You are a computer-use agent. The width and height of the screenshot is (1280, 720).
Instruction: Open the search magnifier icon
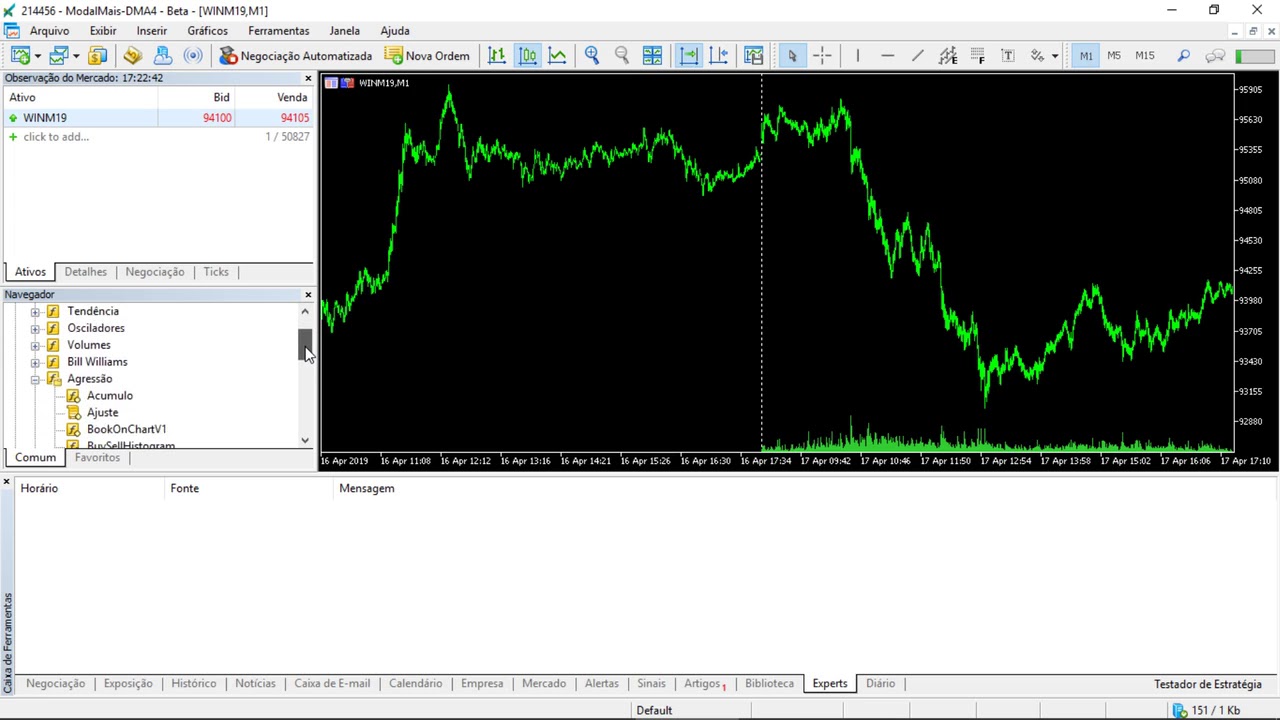coord(1184,56)
